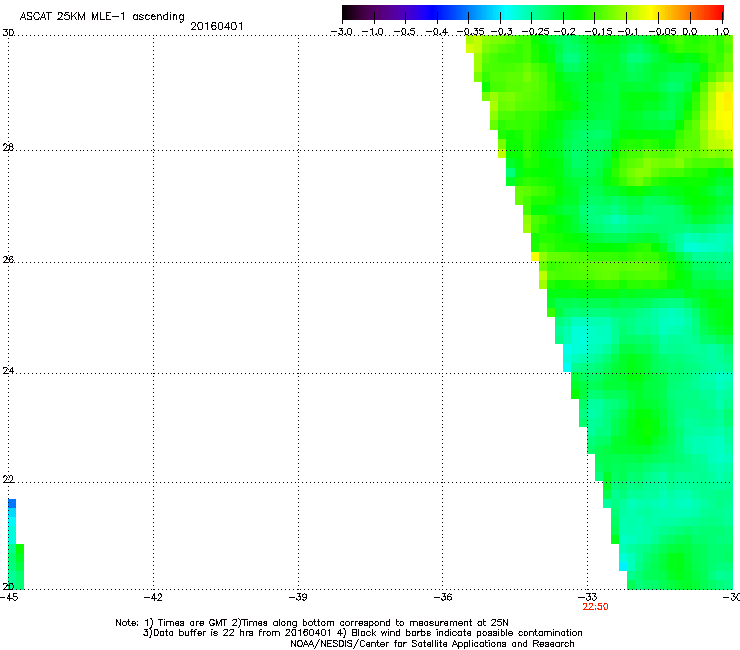This screenshot has height=650, width=740.
Task: Click the -0.35 colorbar tick label
Action: click(x=471, y=32)
